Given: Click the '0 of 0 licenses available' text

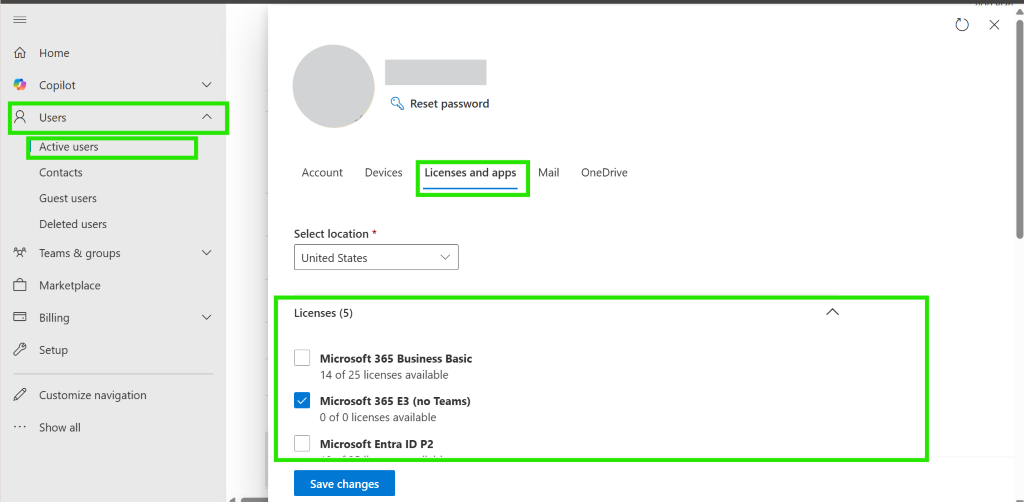Looking at the screenshot, I should coord(378,417).
